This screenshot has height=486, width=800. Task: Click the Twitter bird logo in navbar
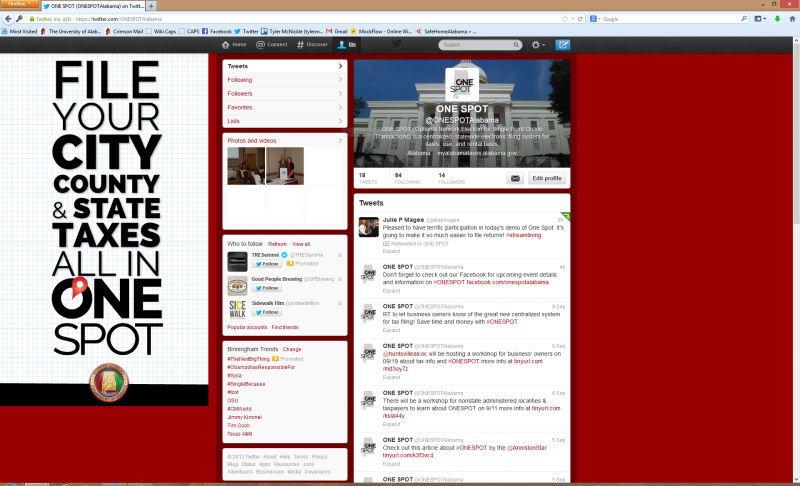[x=396, y=44]
